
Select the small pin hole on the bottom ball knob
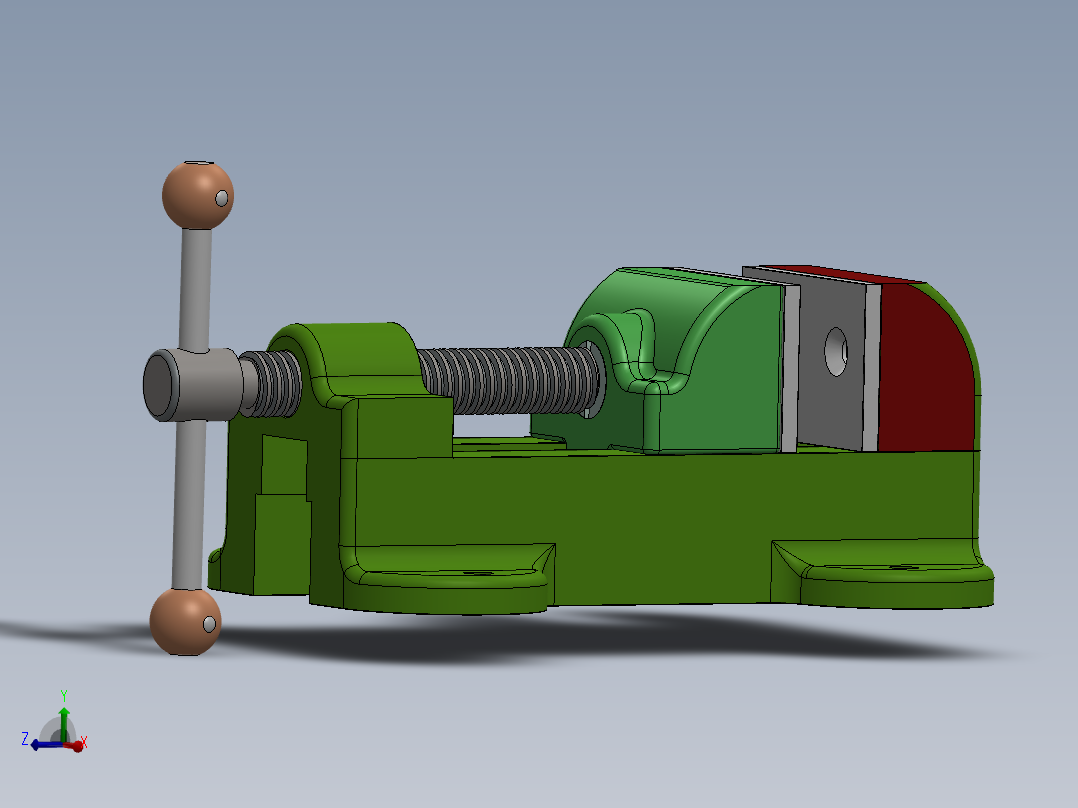[x=209, y=624]
